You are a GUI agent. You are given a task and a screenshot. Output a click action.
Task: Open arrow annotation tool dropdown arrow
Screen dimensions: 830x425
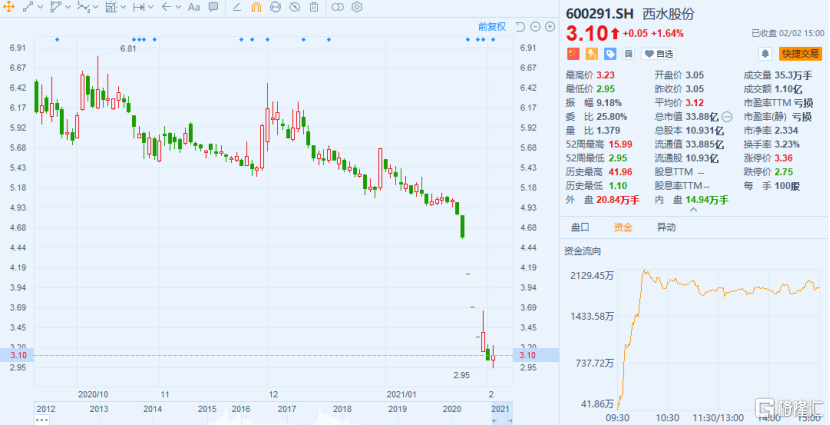(x=178, y=7)
